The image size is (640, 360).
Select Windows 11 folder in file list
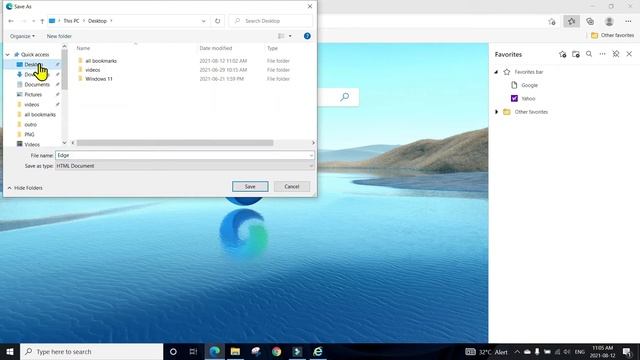tap(99, 79)
